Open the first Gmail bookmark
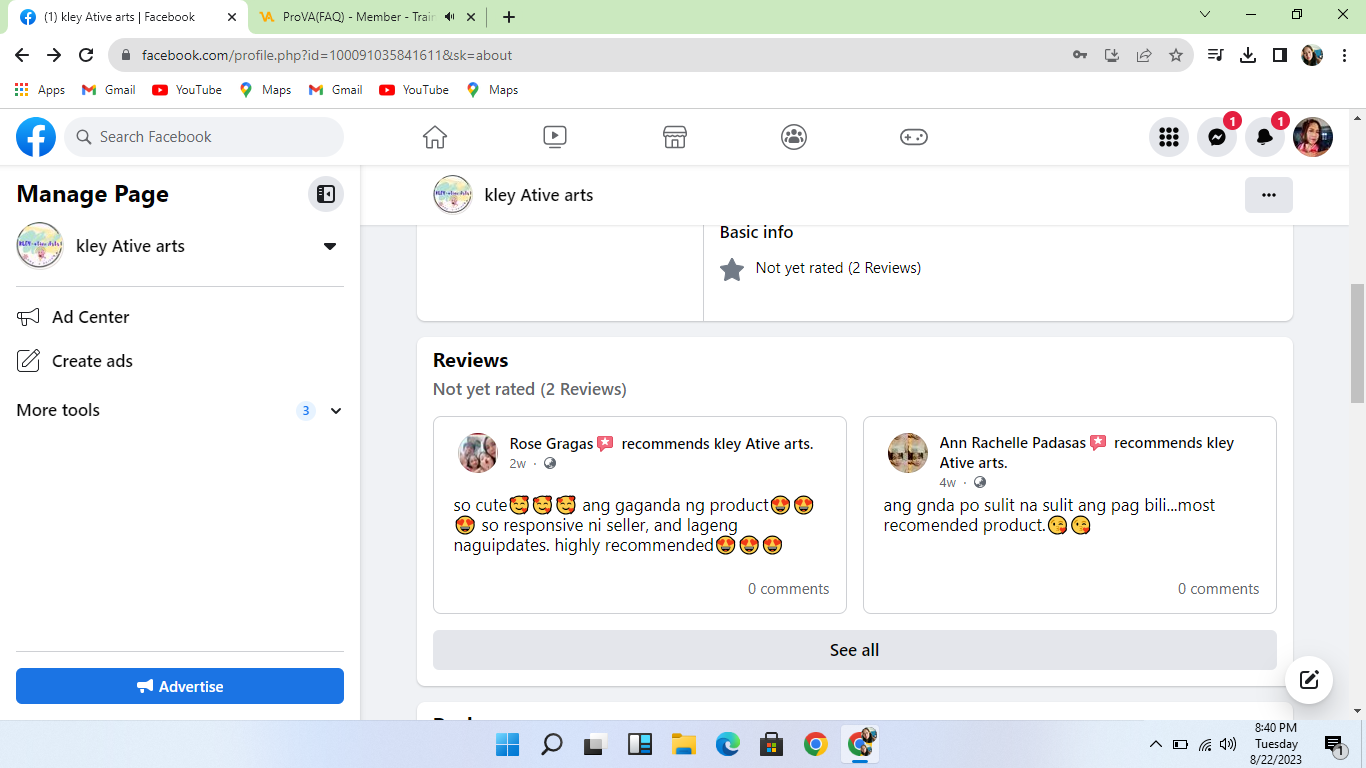Viewport: 1366px width, 768px height. [109, 90]
